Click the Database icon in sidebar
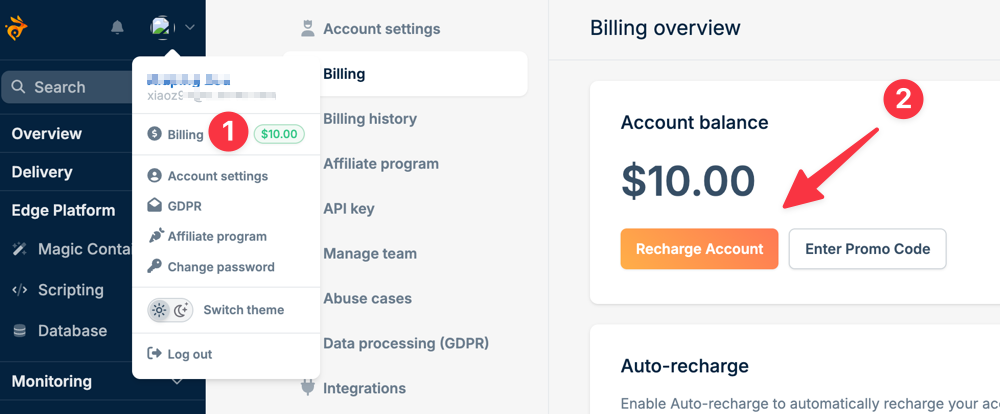Viewport: 1000px width, 414px height. click(x=19, y=331)
